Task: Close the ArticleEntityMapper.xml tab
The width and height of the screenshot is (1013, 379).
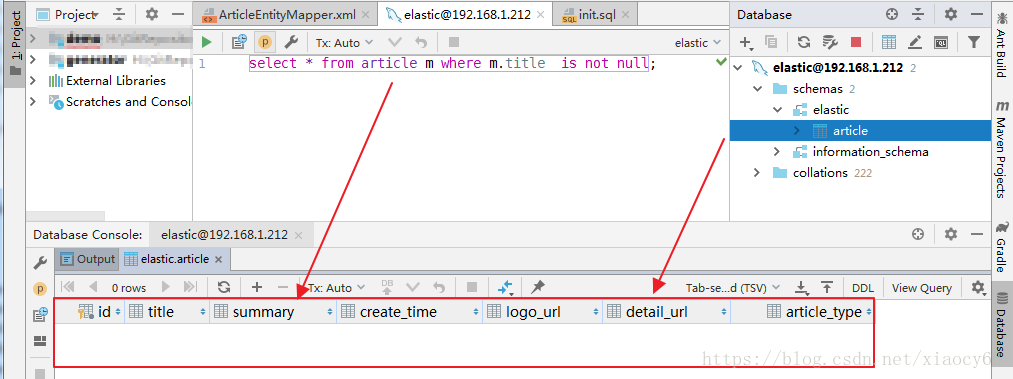Action: 366,14
